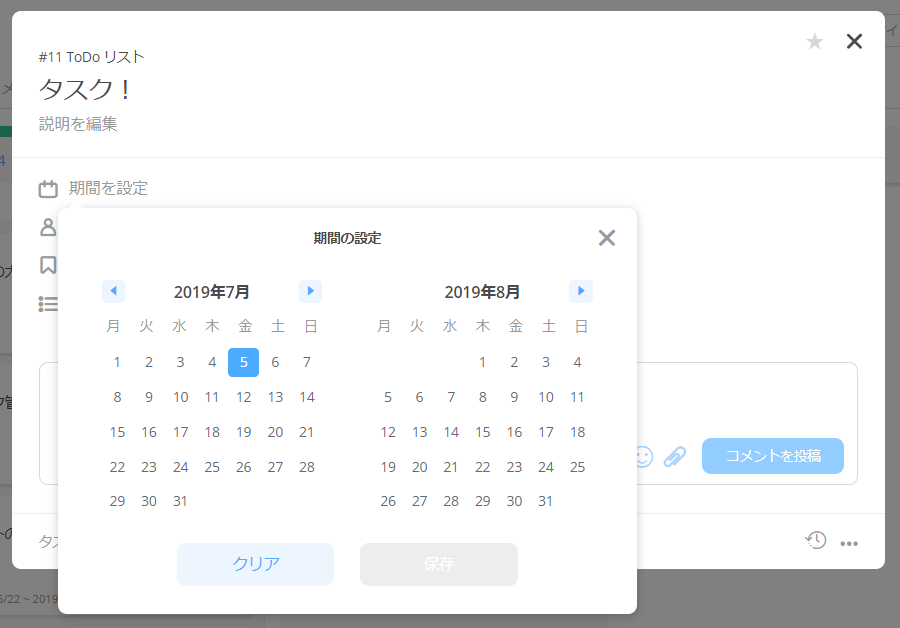Open the label bookmark icon
This screenshot has height=628, width=900.
(46, 265)
